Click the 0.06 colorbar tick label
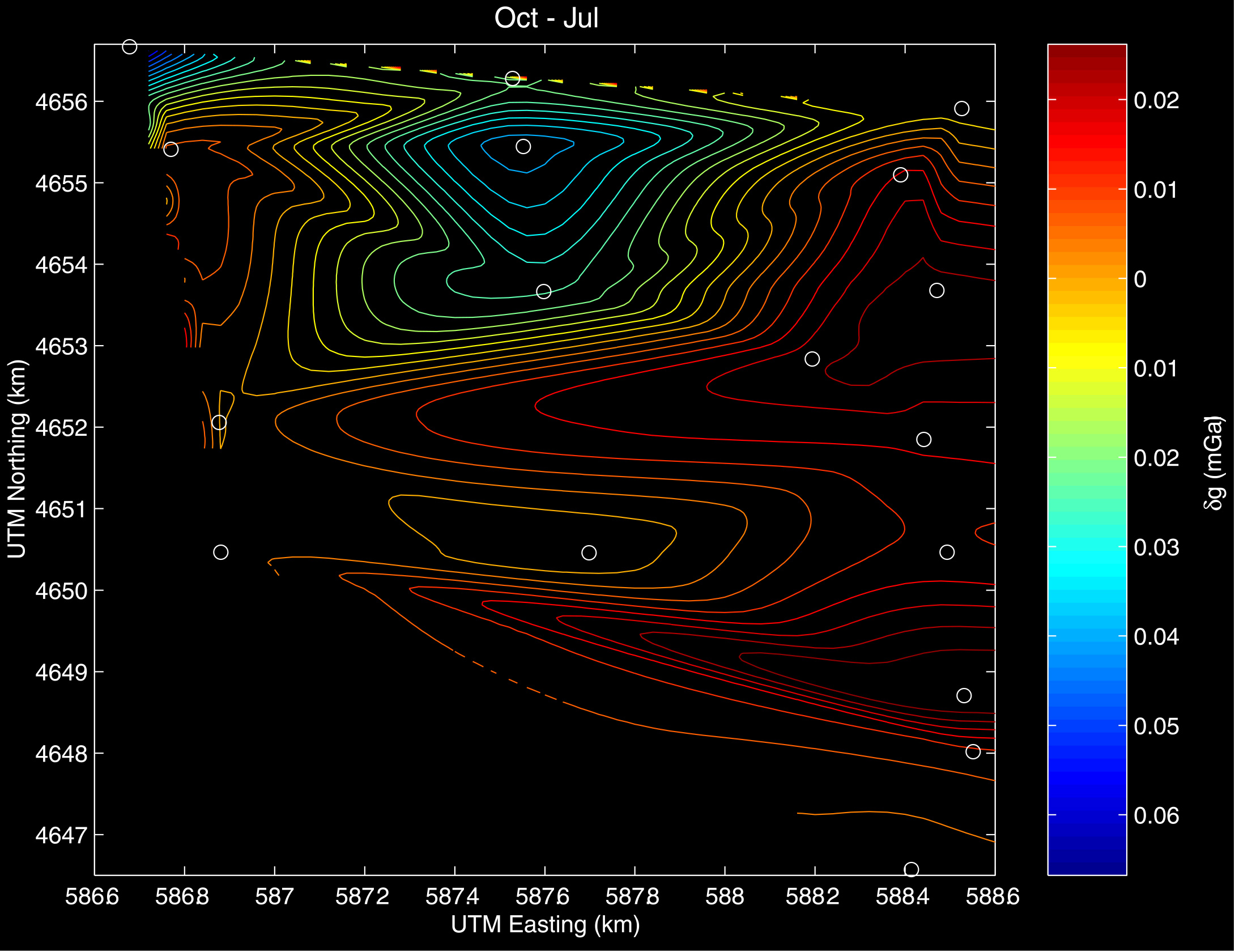 (1156, 816)
